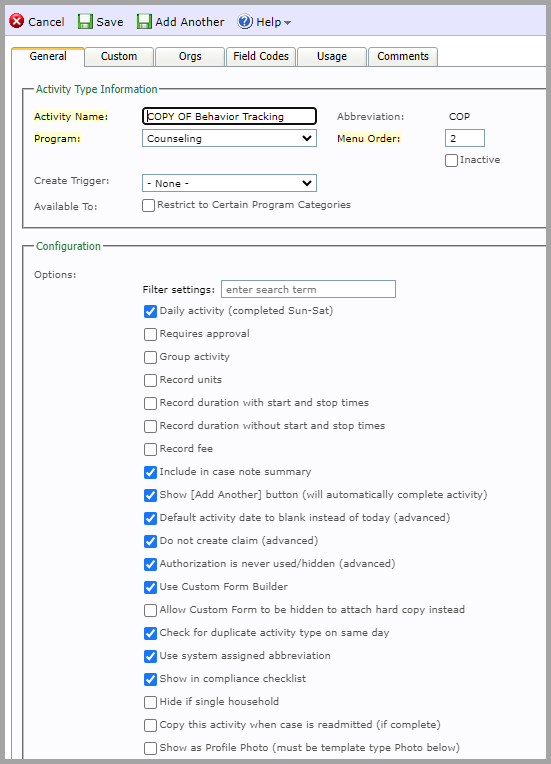
Task: Open the Program dropdown showing Counseling
Action: point(229,138)
